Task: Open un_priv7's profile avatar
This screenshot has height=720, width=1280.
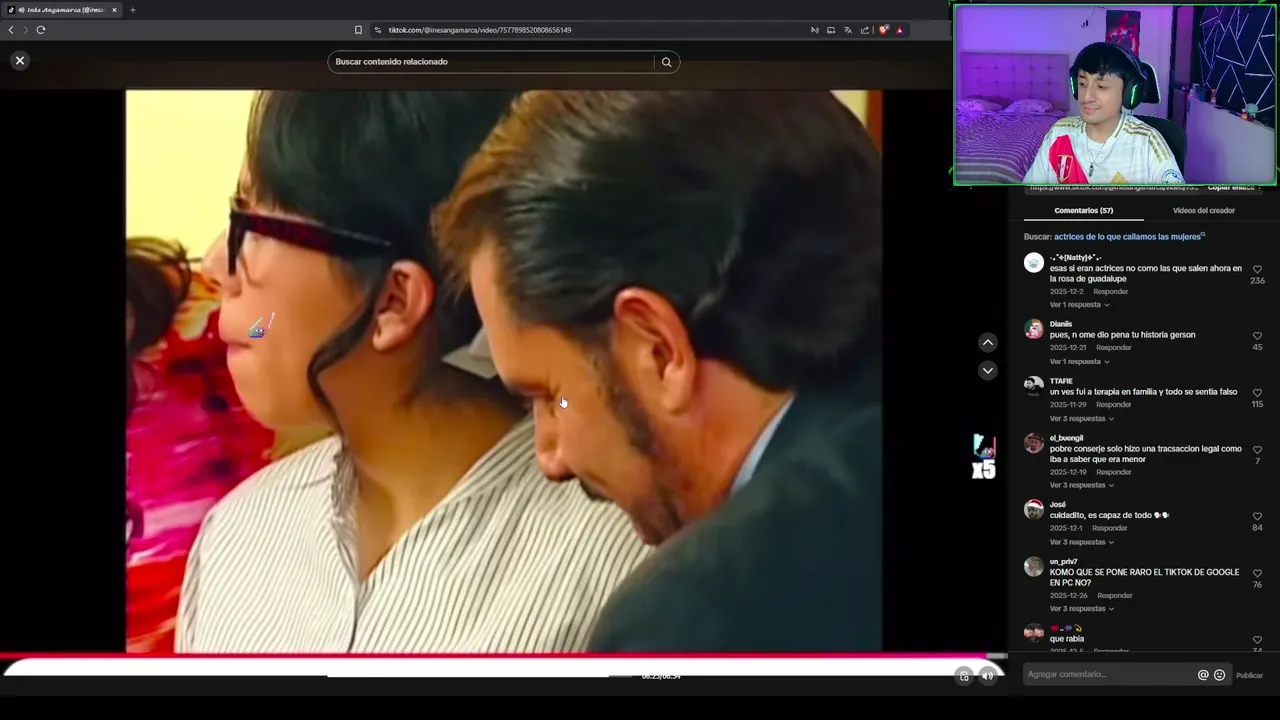Action: 1034,566
